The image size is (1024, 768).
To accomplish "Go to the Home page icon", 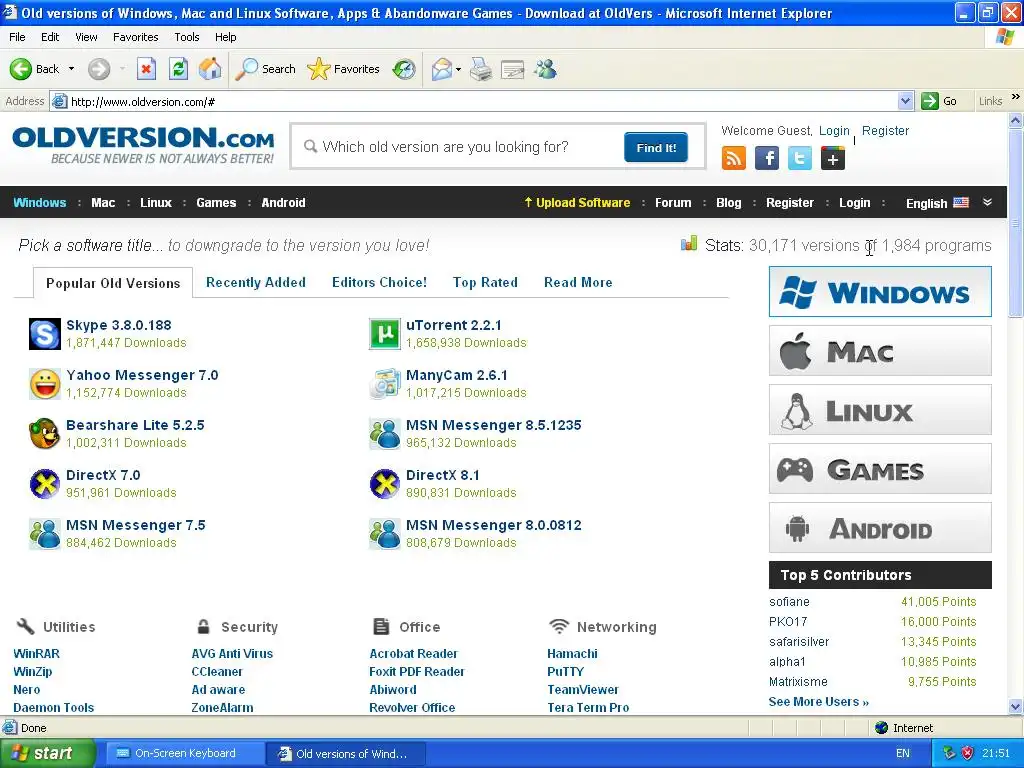I will [x=210, y=69].
